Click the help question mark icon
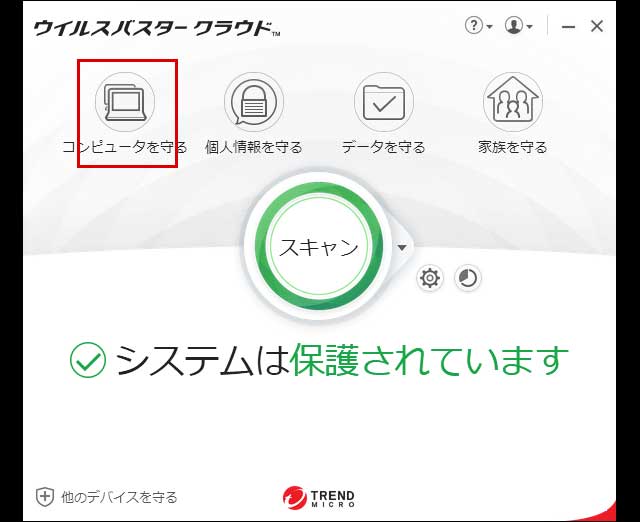This screenshot has height=522, width=640. 474,26
